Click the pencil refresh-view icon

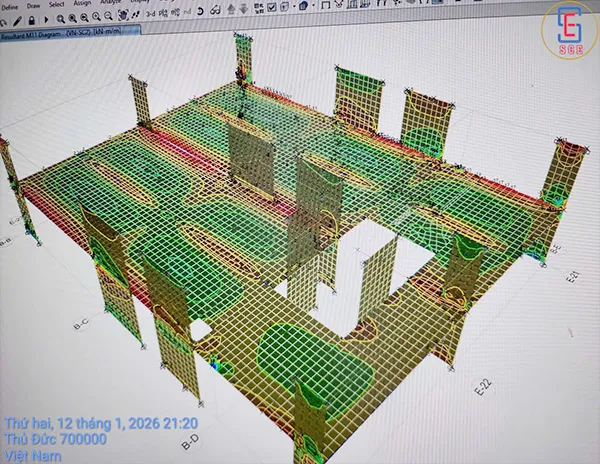(17, 21)
